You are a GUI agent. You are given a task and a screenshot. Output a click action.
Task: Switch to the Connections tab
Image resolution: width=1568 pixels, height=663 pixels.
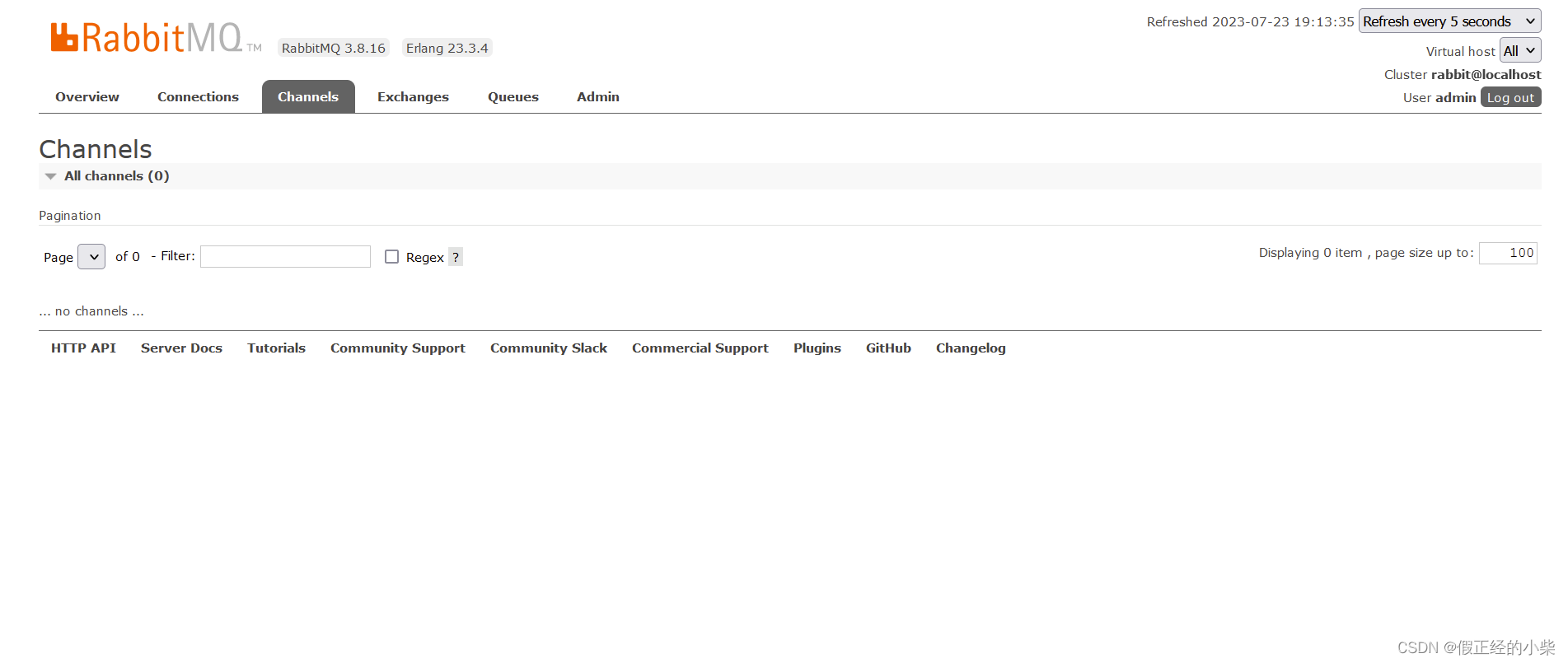tap(198, 96)
